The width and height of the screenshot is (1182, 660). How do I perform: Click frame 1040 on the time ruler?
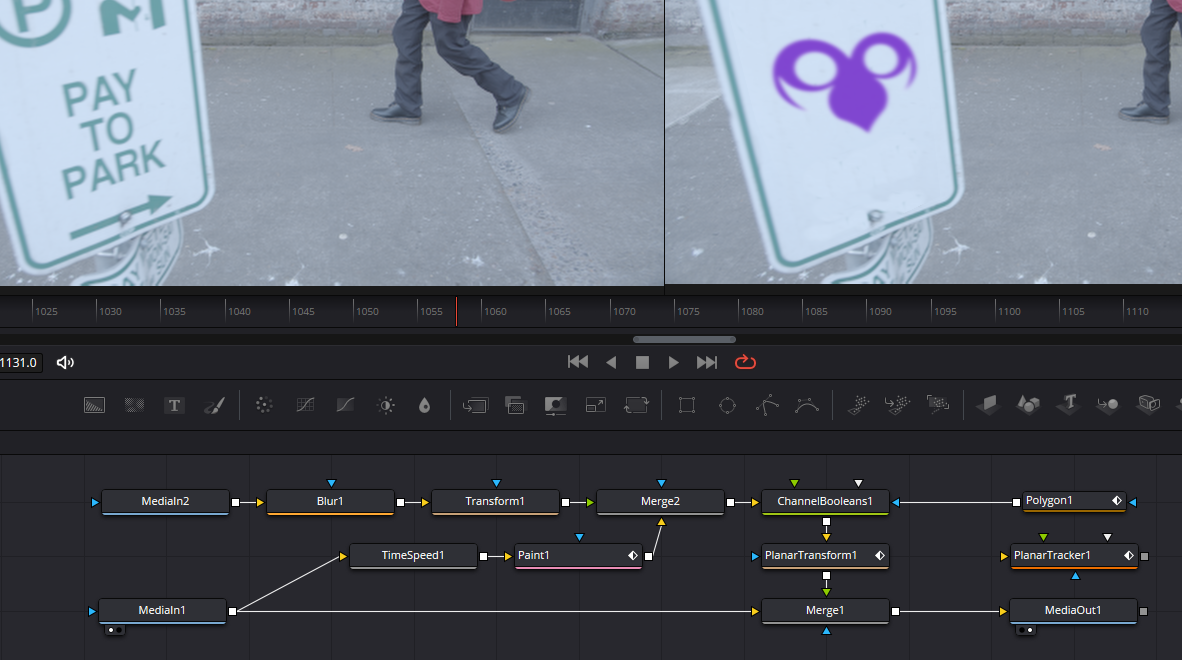pyautogui.click(x=239, y=311)
